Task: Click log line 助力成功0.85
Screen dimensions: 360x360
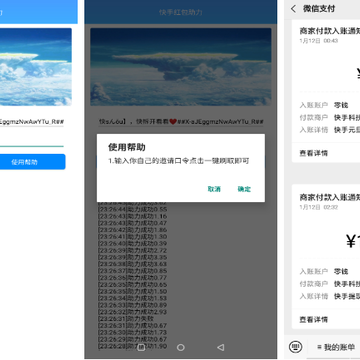Action: [132, 271]
